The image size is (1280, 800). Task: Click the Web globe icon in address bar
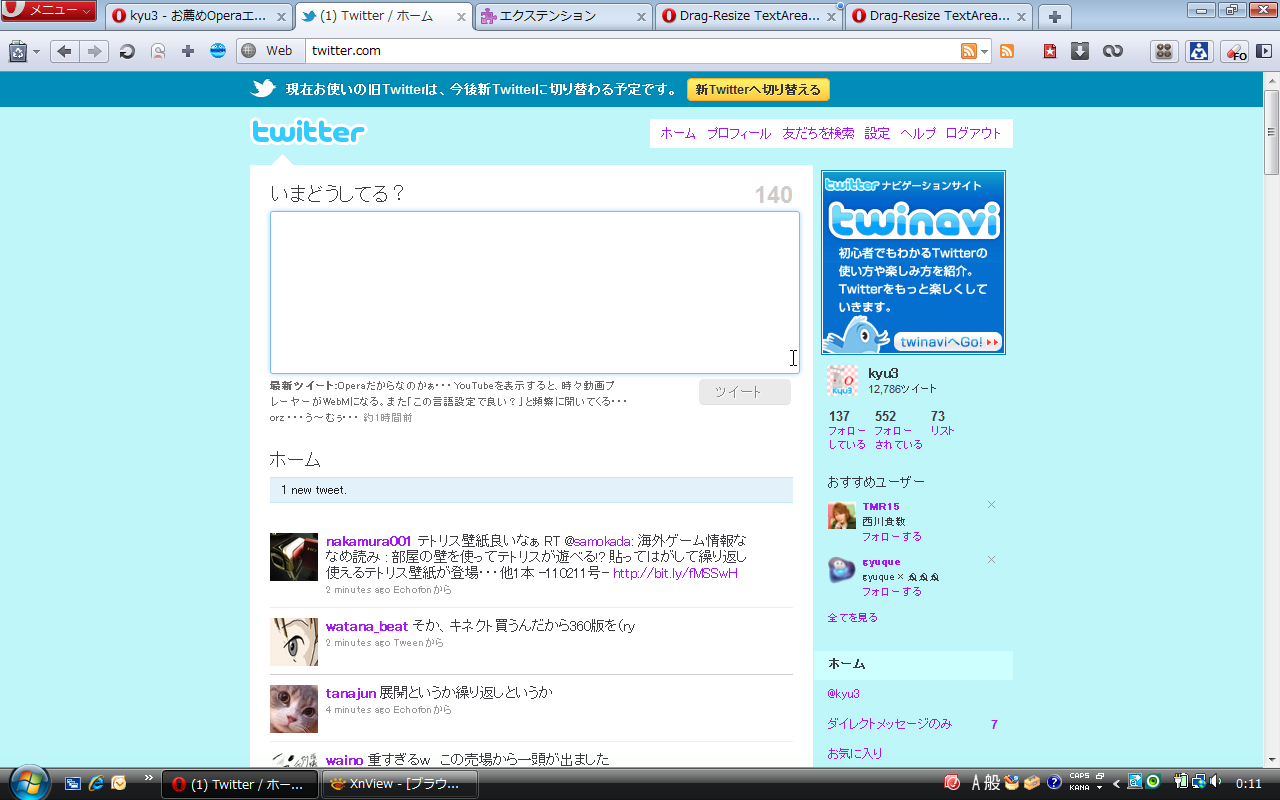pyautogui.click(x=249, y=51)
